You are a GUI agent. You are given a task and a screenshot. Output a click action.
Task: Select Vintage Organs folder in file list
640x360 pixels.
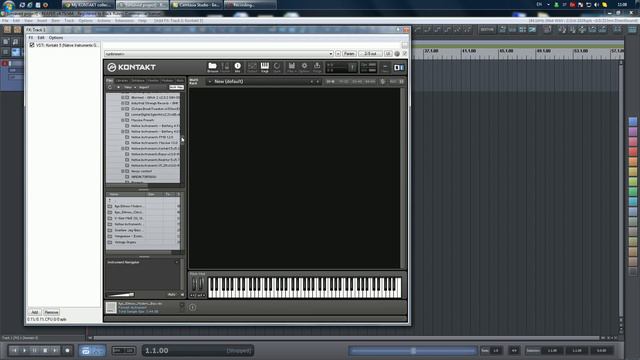tap(125, 242)
